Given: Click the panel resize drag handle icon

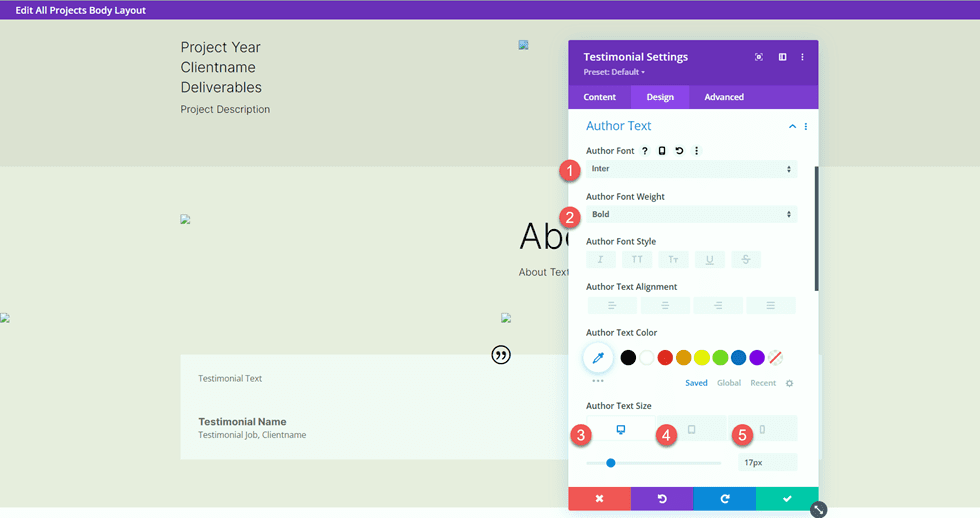Looking at the screenshot, I should pyautogui.click(x=818, y=509).
